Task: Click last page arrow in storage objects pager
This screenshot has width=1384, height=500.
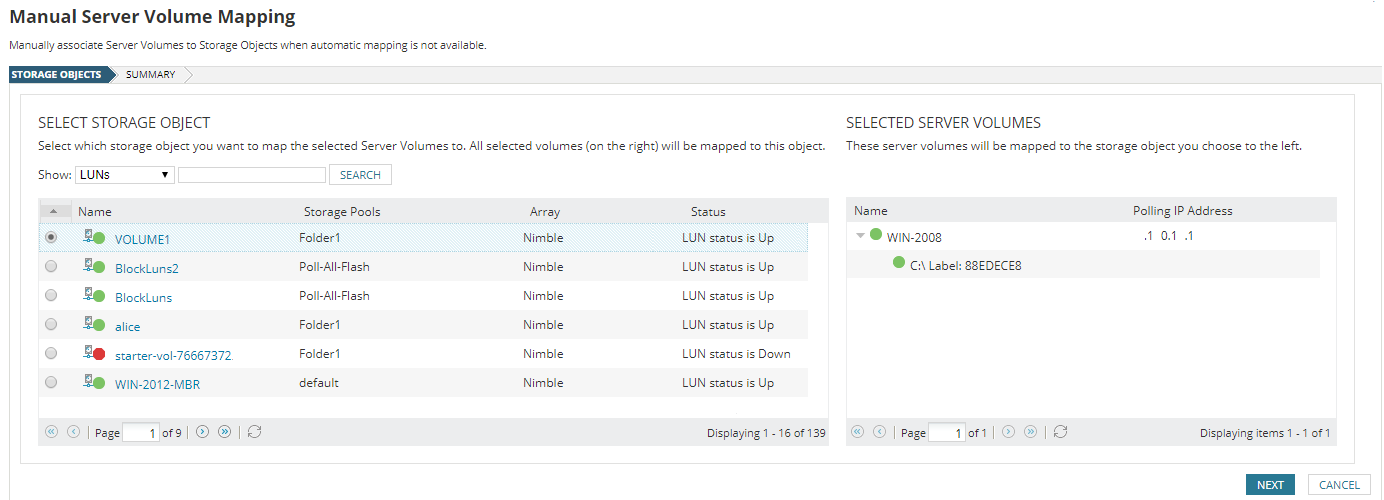Action: click(224, 432)
